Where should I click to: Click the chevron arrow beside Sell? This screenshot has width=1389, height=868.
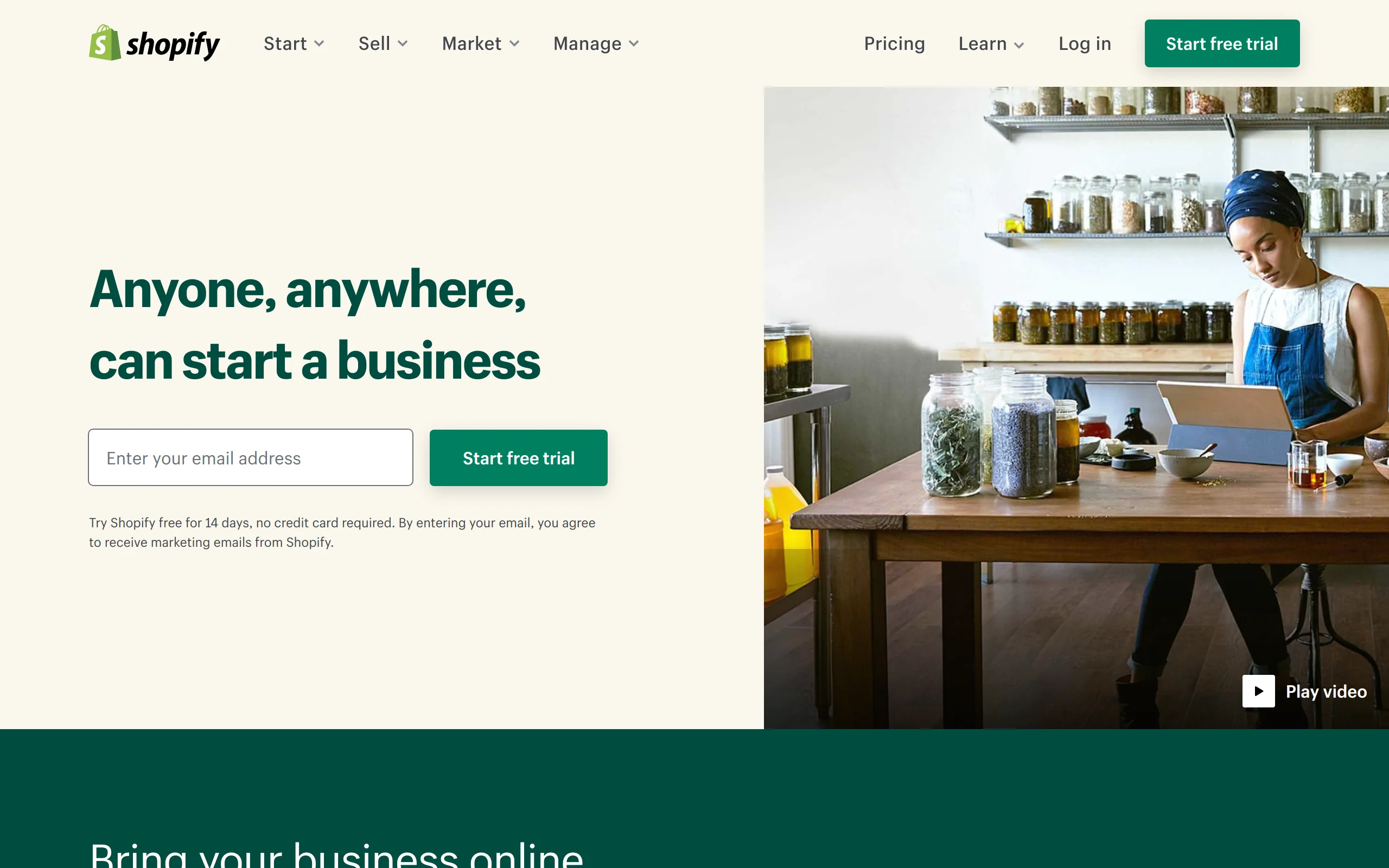click(x=403, y=43)
